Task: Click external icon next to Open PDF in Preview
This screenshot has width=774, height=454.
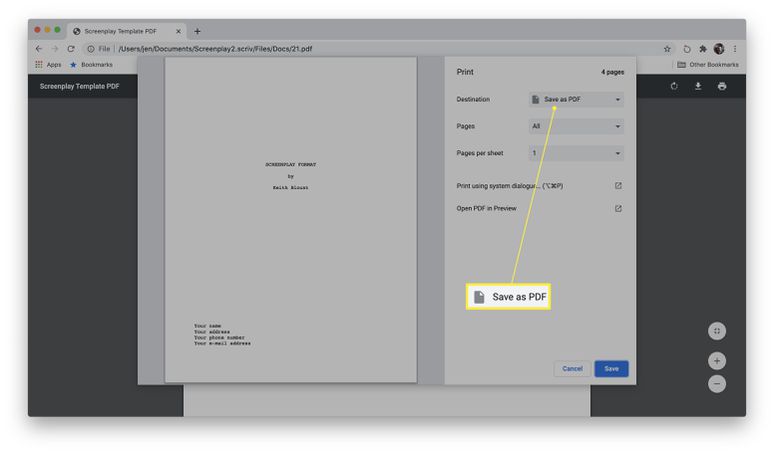Action: click(618, 208)
